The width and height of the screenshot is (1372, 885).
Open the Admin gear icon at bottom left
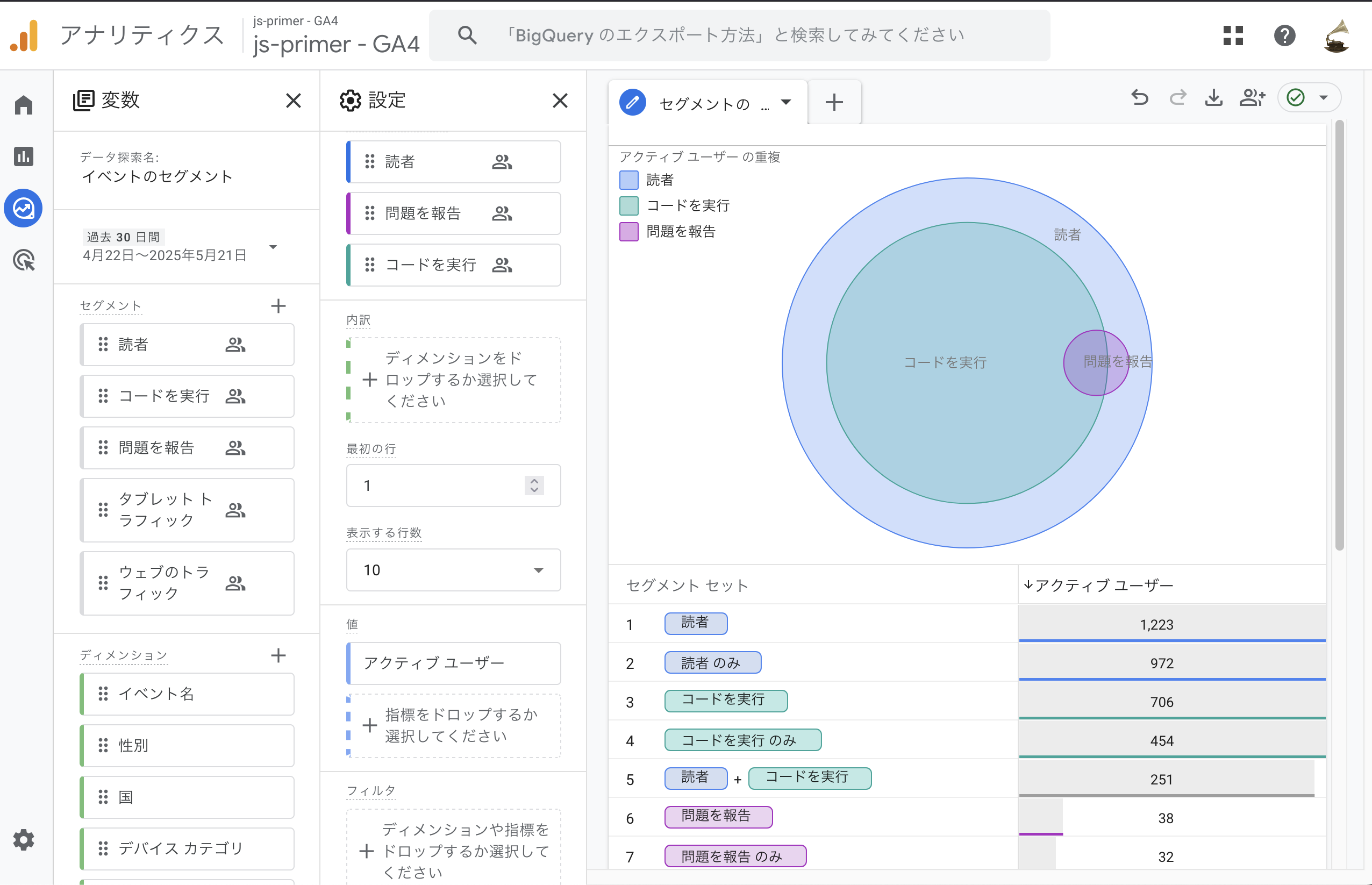pos(24,840)
